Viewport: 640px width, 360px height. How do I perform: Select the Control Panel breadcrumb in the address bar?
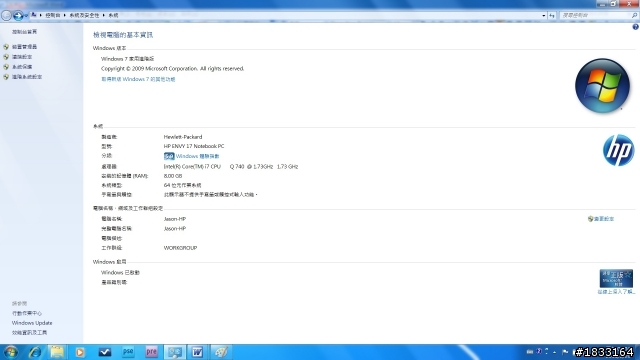(x=53, y=15)
